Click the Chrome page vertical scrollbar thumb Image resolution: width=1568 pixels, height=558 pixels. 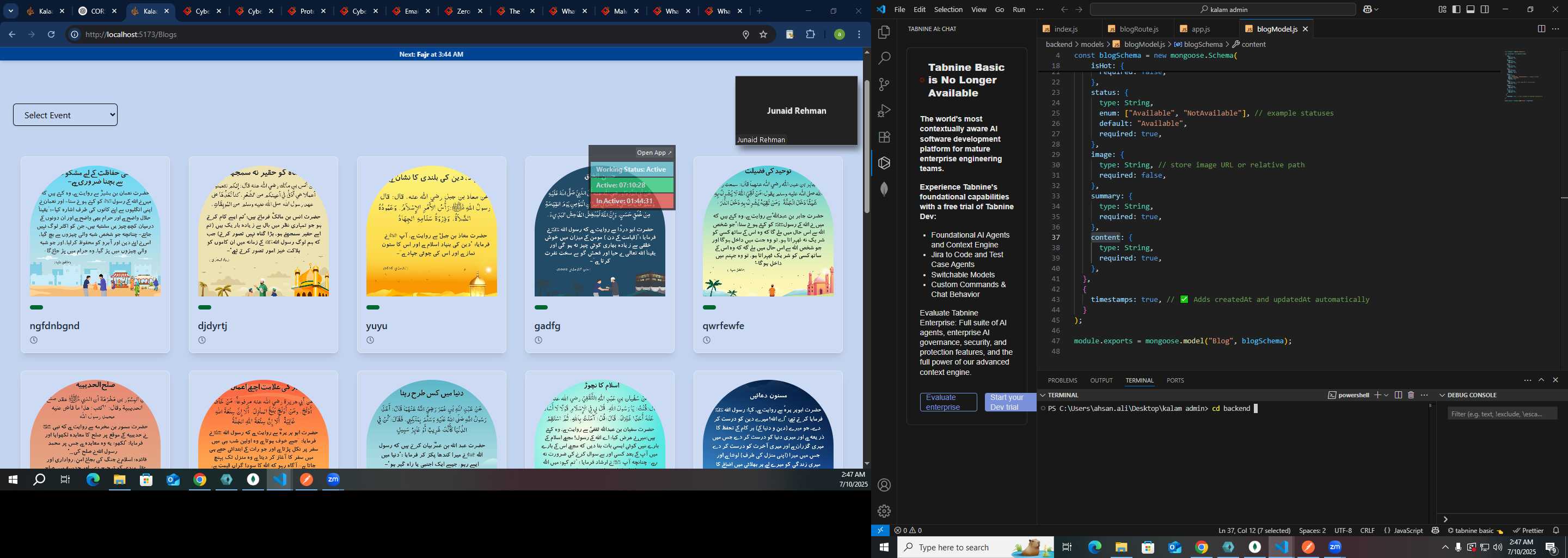867,146
